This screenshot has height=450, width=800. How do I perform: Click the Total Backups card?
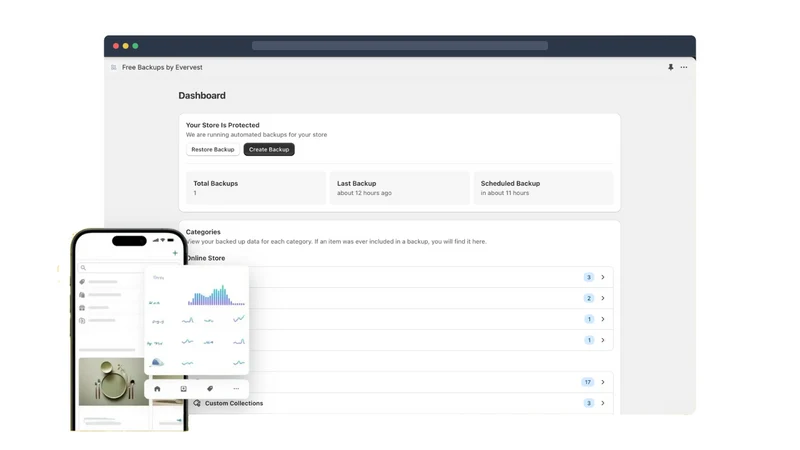coord(256,188)
